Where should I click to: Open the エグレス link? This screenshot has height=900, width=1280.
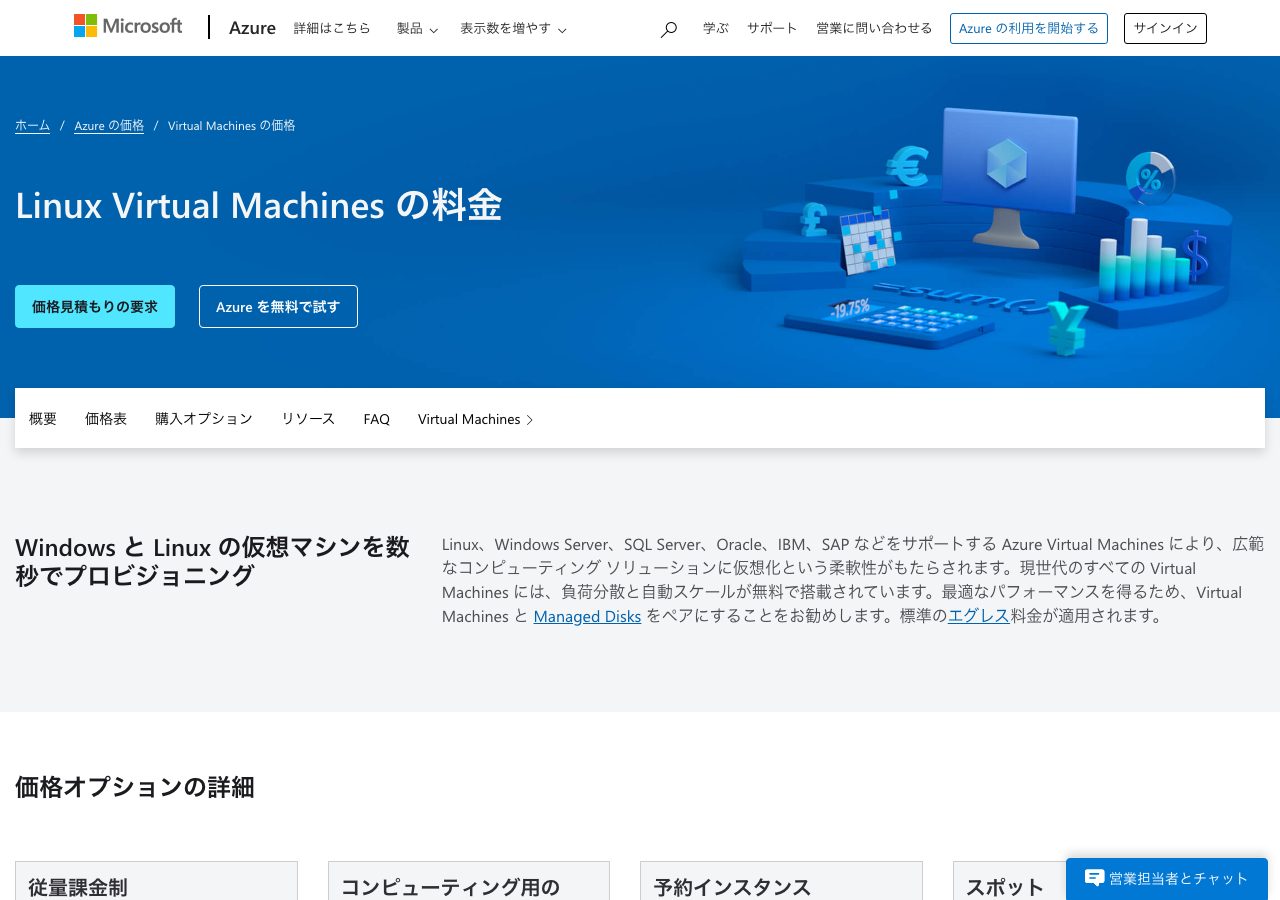point(979,616)
